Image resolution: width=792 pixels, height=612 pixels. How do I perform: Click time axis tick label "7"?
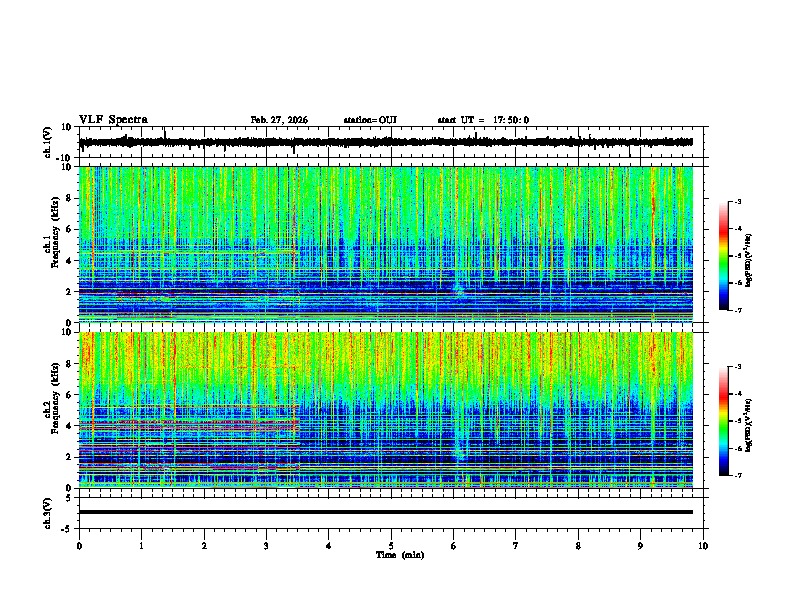click(516, 546)
